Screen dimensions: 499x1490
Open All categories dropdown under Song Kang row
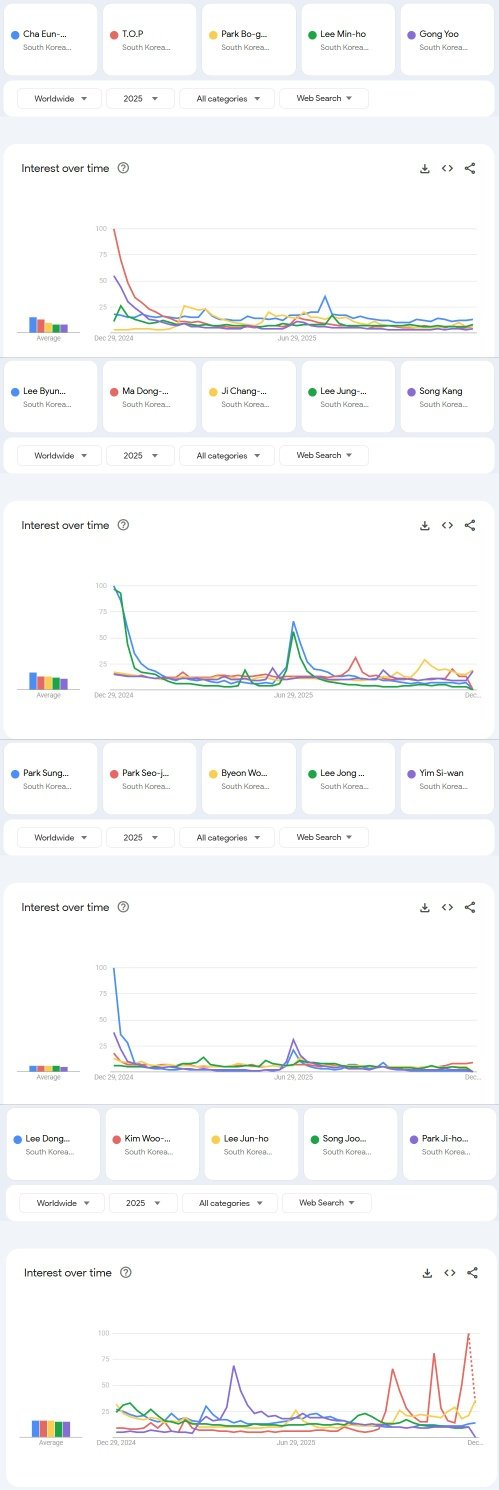pos(227,455)
